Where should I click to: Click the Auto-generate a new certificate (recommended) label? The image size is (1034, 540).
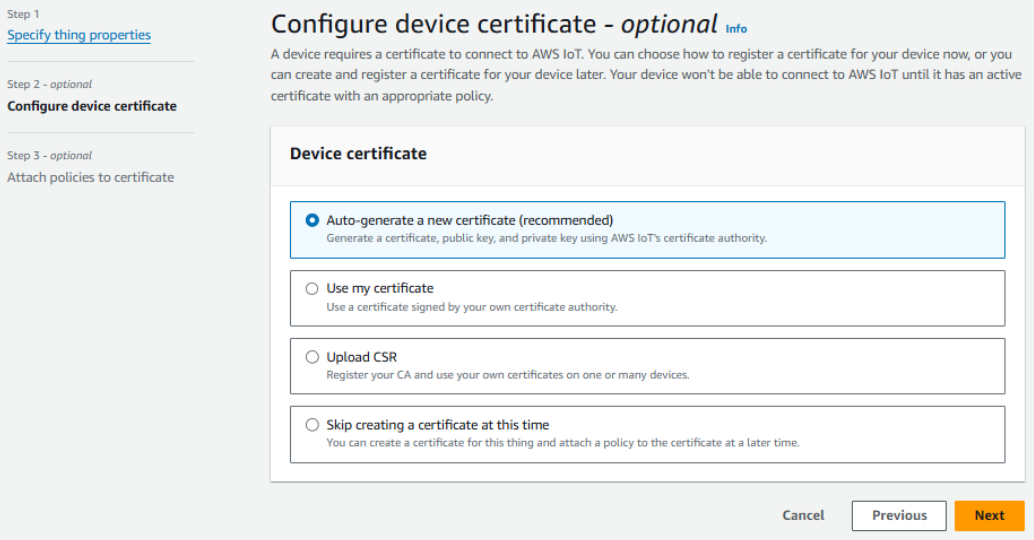(x=469, y=220)
